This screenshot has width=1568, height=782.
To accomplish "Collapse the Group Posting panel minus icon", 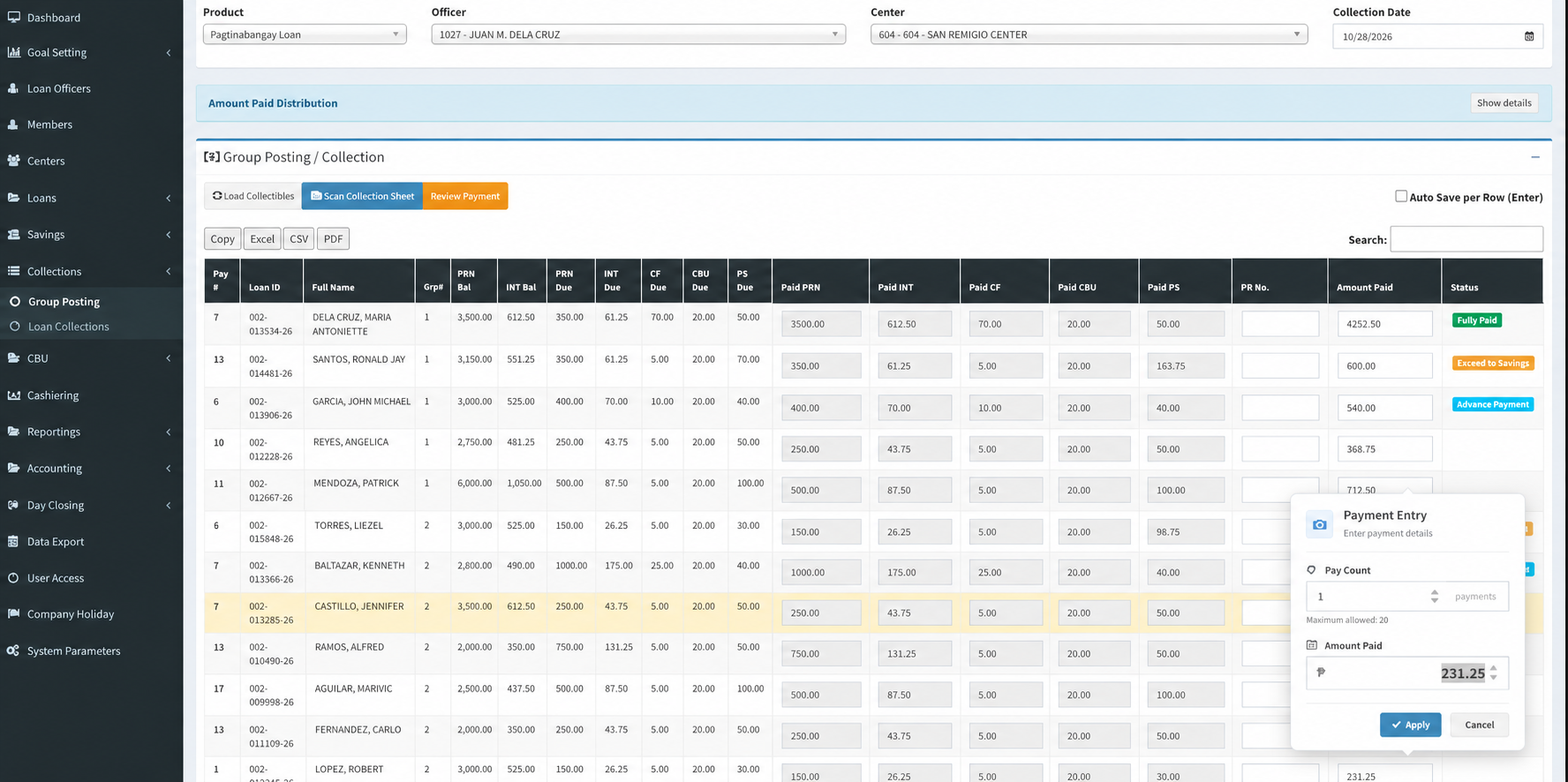I will [x=1535, y=157].
